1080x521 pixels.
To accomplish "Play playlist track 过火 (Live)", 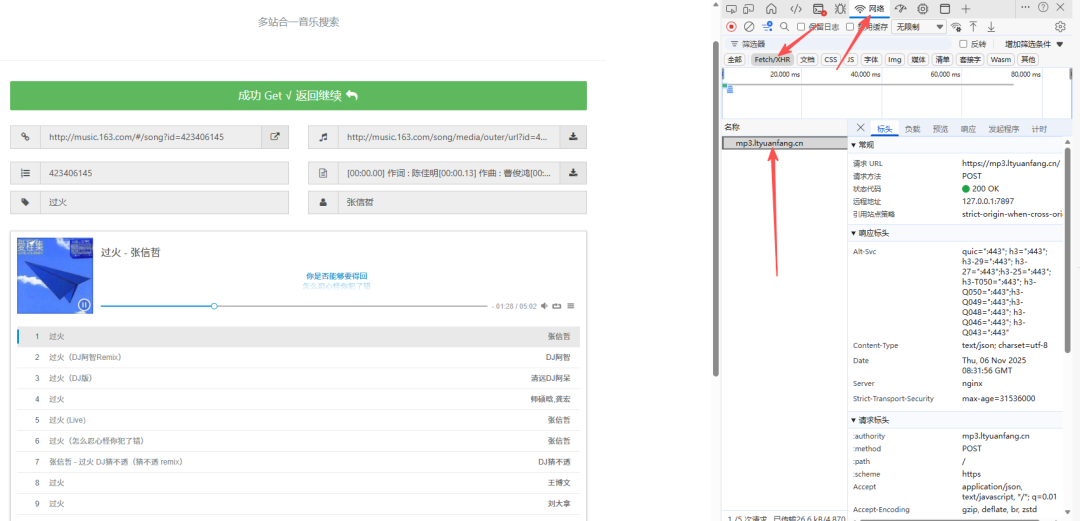I will 298,420.
